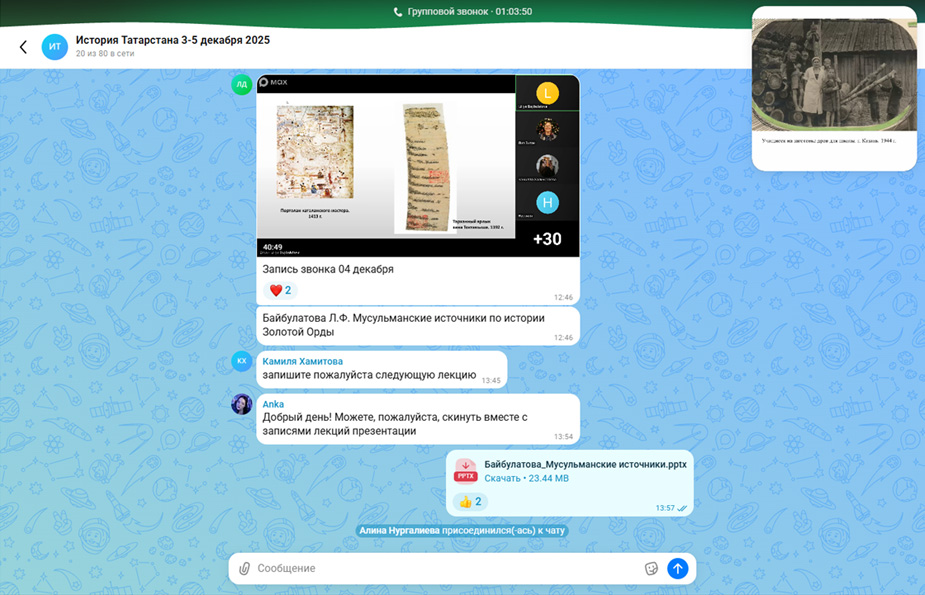The width and height of the screenshot is (925, 595).
Task: Click the Скачать link on the presentation file
Action: [505, 479]
